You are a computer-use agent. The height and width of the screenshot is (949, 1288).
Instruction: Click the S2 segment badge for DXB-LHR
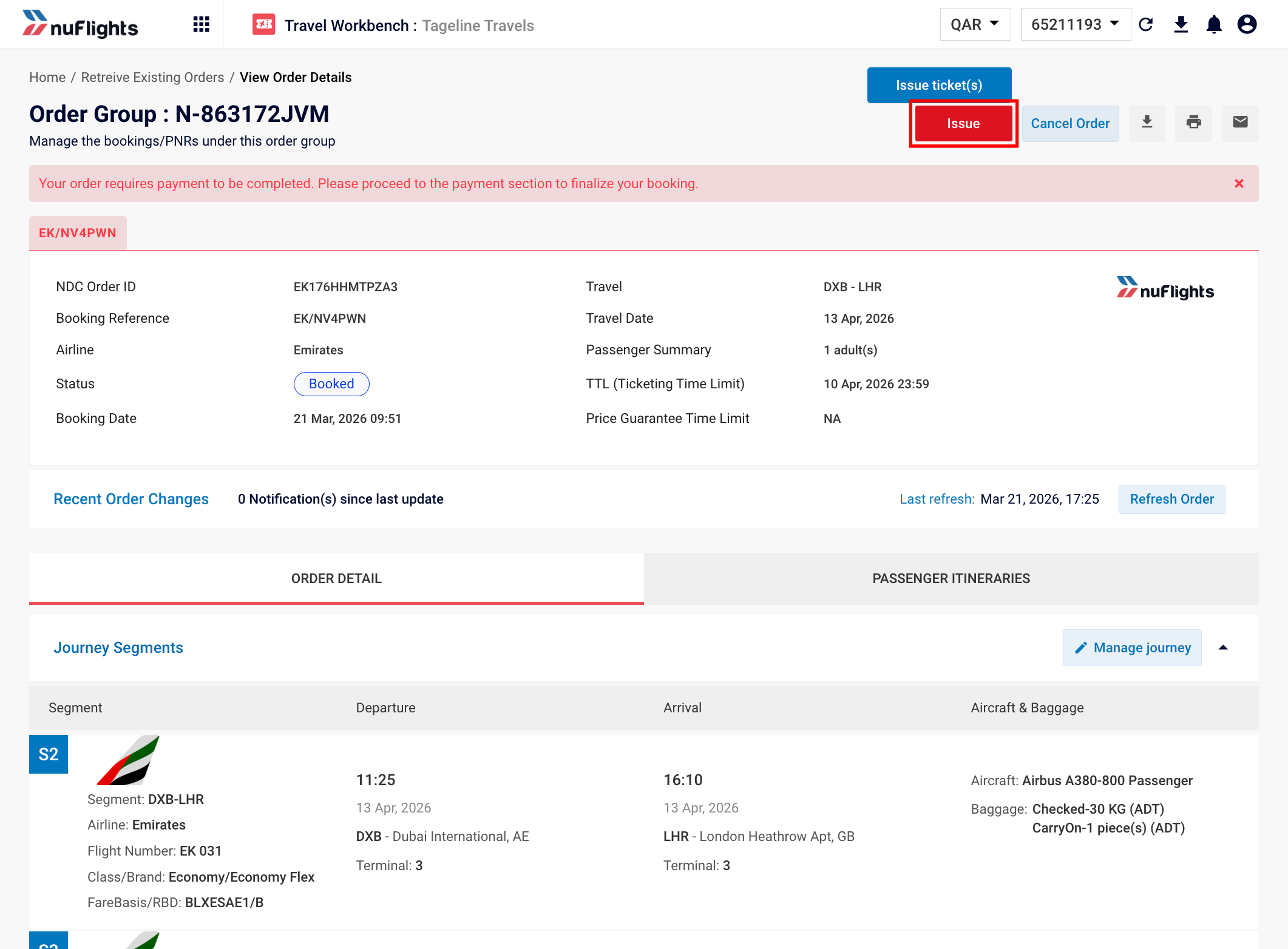(x=49, y=754)
